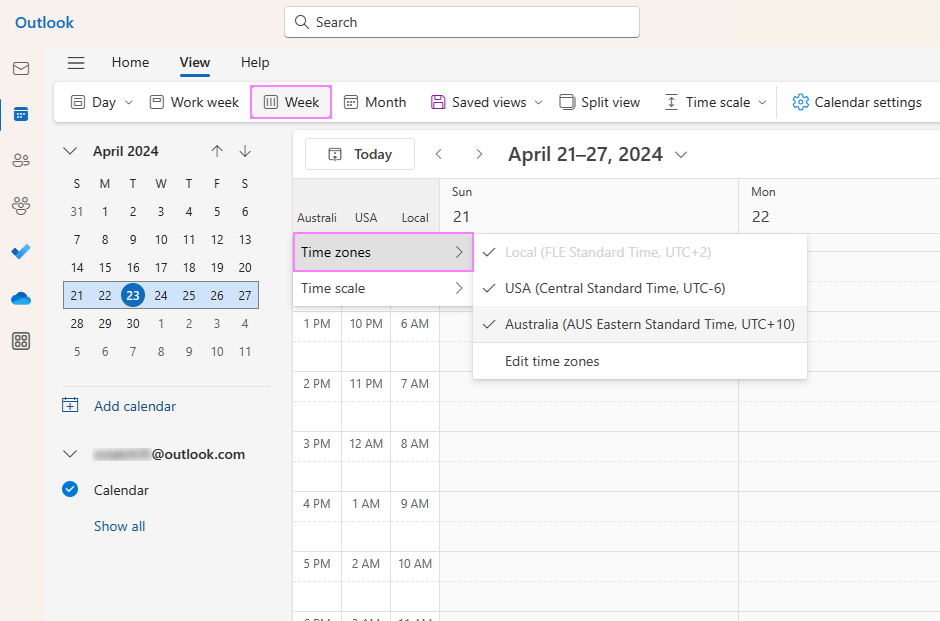This screenshot has height=621, width=940.
Task: Open the People icon in sidebar
Action: (x=21, y=160)
